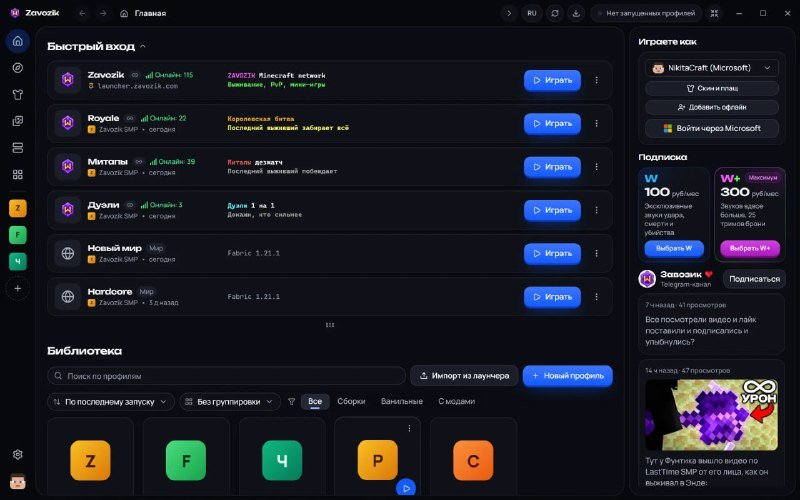Open the F profile card in the library
The height and width of the screenshot is (500, 800).
pyautogui.click(x=186, y=458)
